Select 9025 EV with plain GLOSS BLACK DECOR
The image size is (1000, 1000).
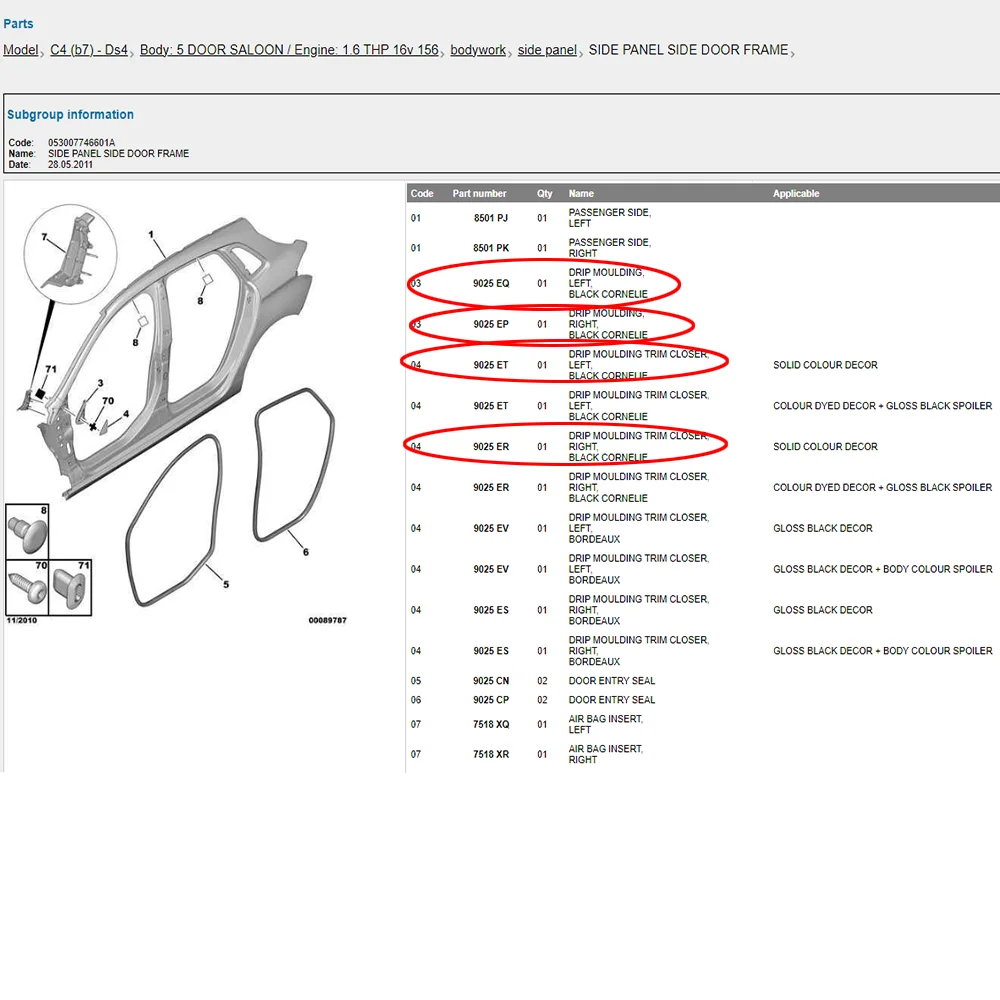pos(490,528)
